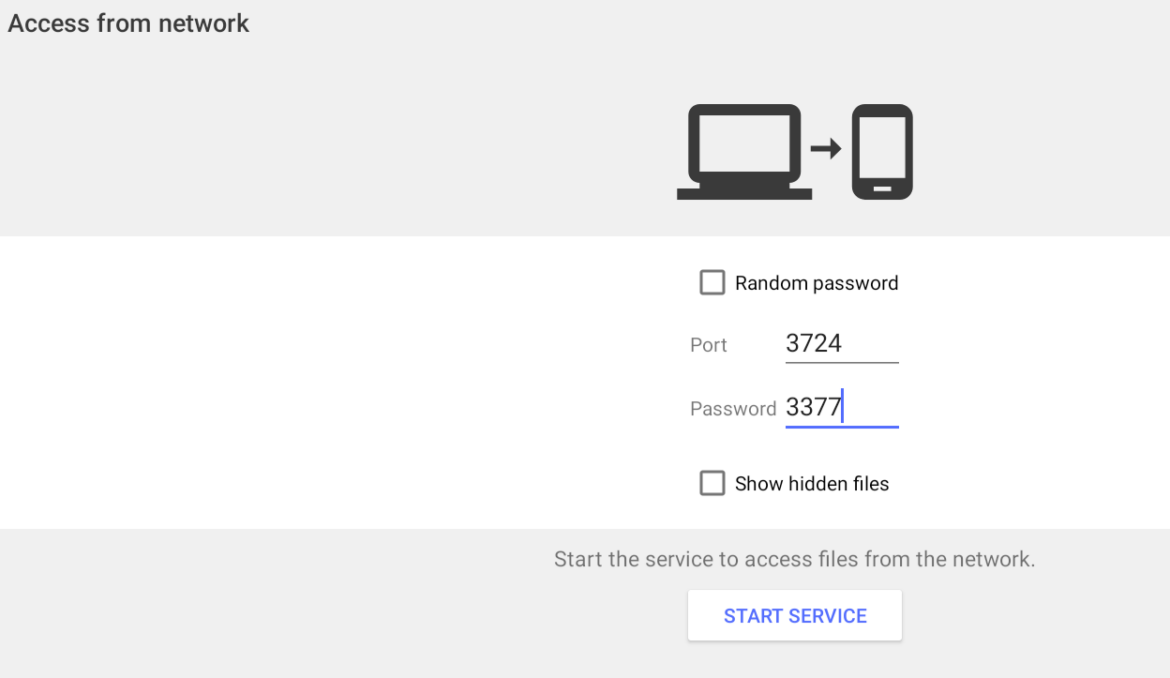Click the Password input field
Image resolution: width=1170 pixels, height=678 pixels.
click(x=840, y=408)
